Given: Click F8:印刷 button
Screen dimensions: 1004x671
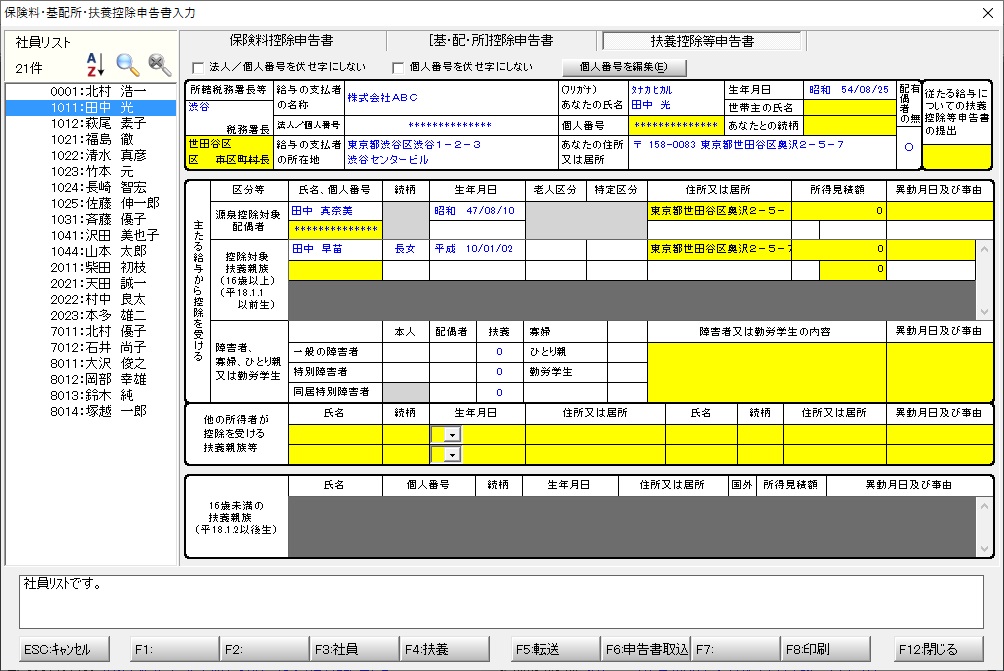Looking at the screenshot, I should tap(826, 649).
